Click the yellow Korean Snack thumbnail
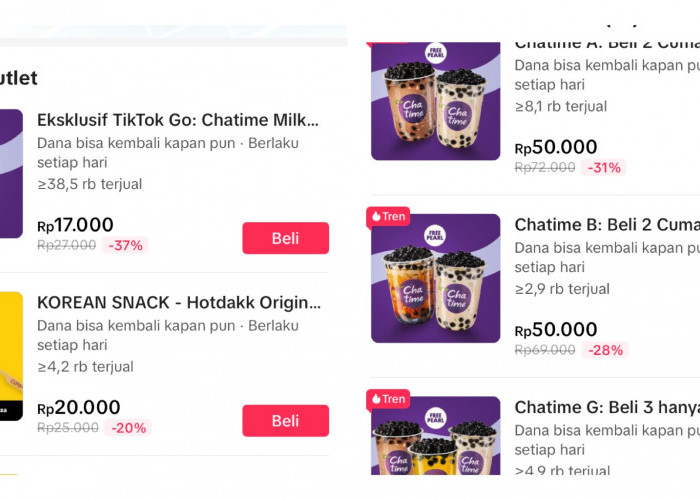Image resolution: width=700 pixels, height=500 pixels. pyautogui.click(x=10, y=355)
